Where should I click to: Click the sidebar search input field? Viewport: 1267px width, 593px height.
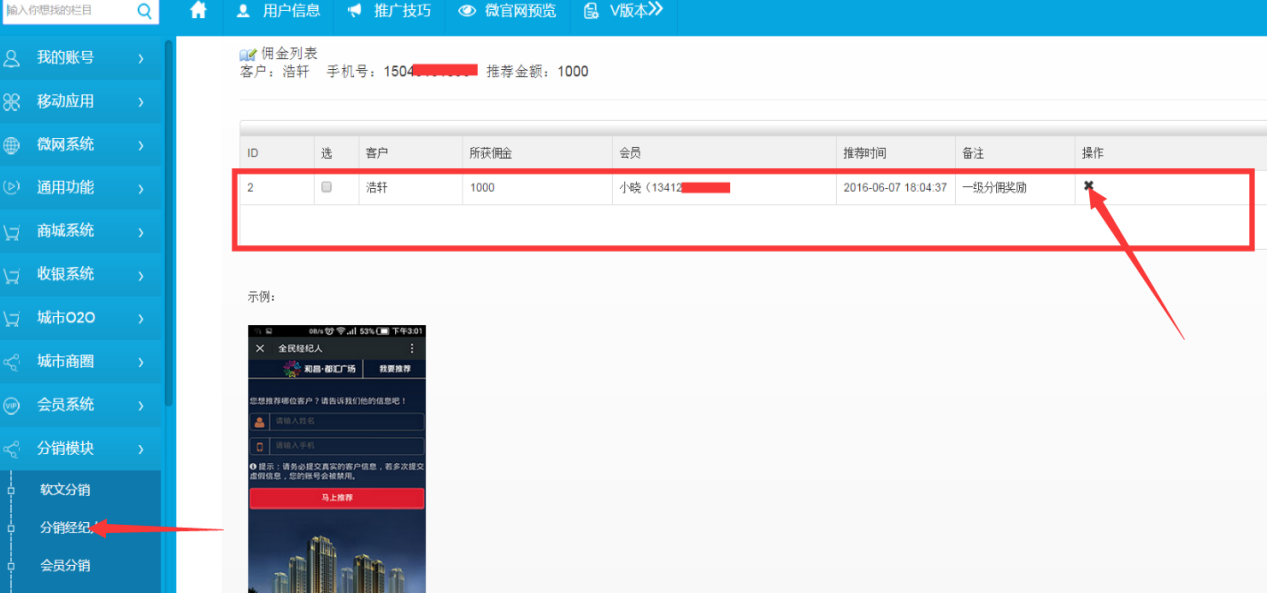tap(66, 11)
